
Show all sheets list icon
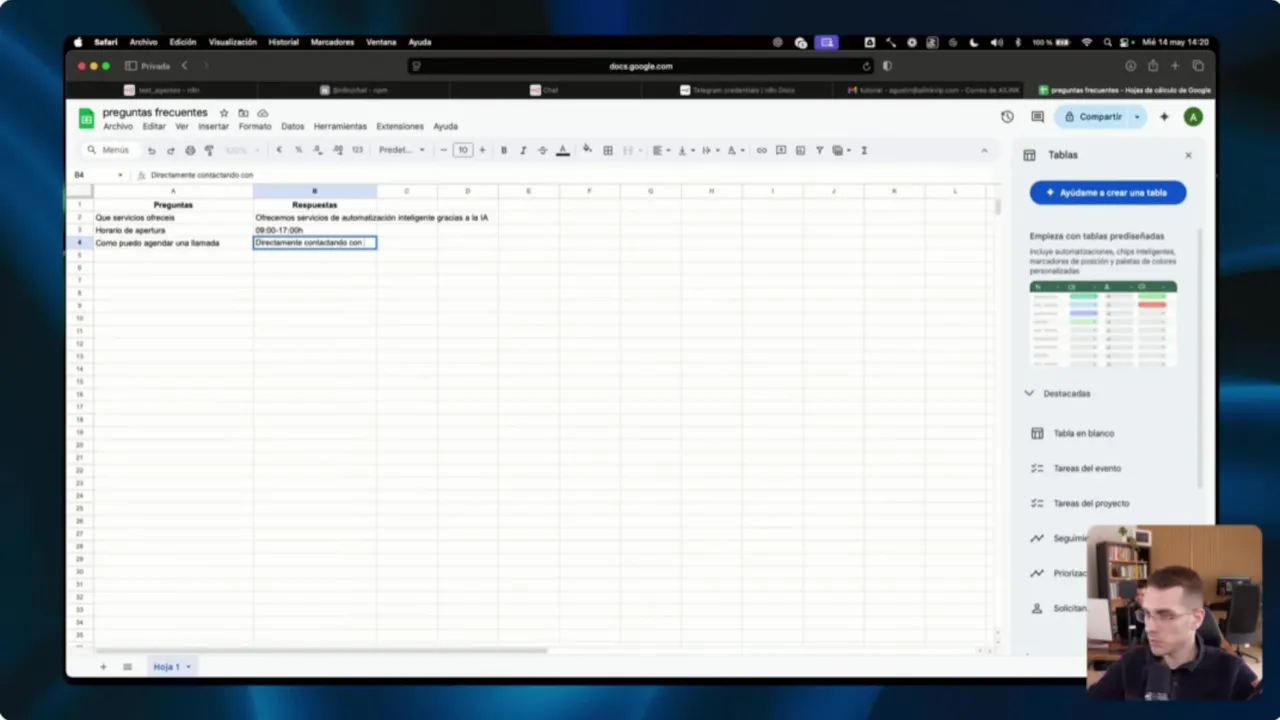click(x=127, y=666)
